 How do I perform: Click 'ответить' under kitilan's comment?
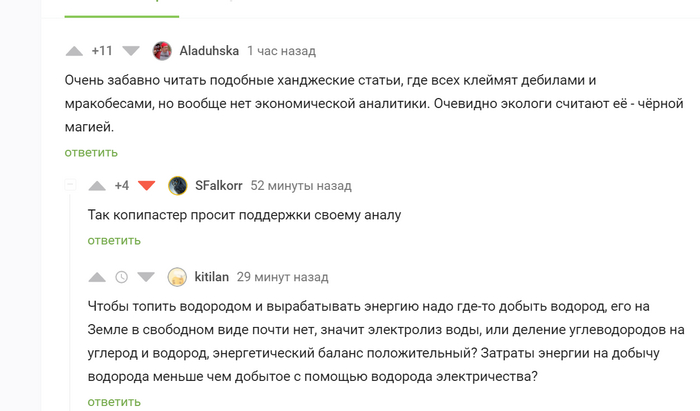click(113, 401)
